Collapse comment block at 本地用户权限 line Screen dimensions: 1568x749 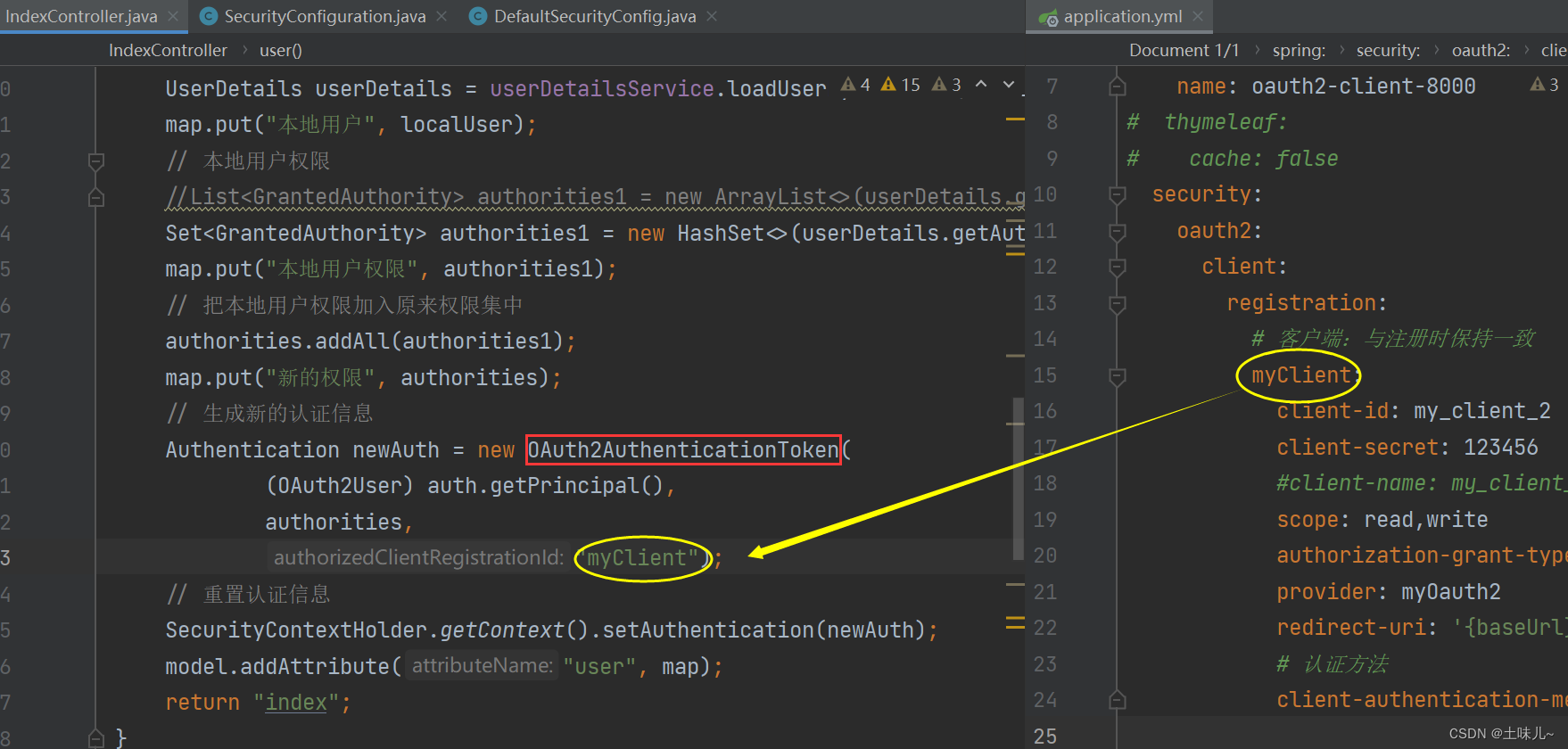click(96, 161)
